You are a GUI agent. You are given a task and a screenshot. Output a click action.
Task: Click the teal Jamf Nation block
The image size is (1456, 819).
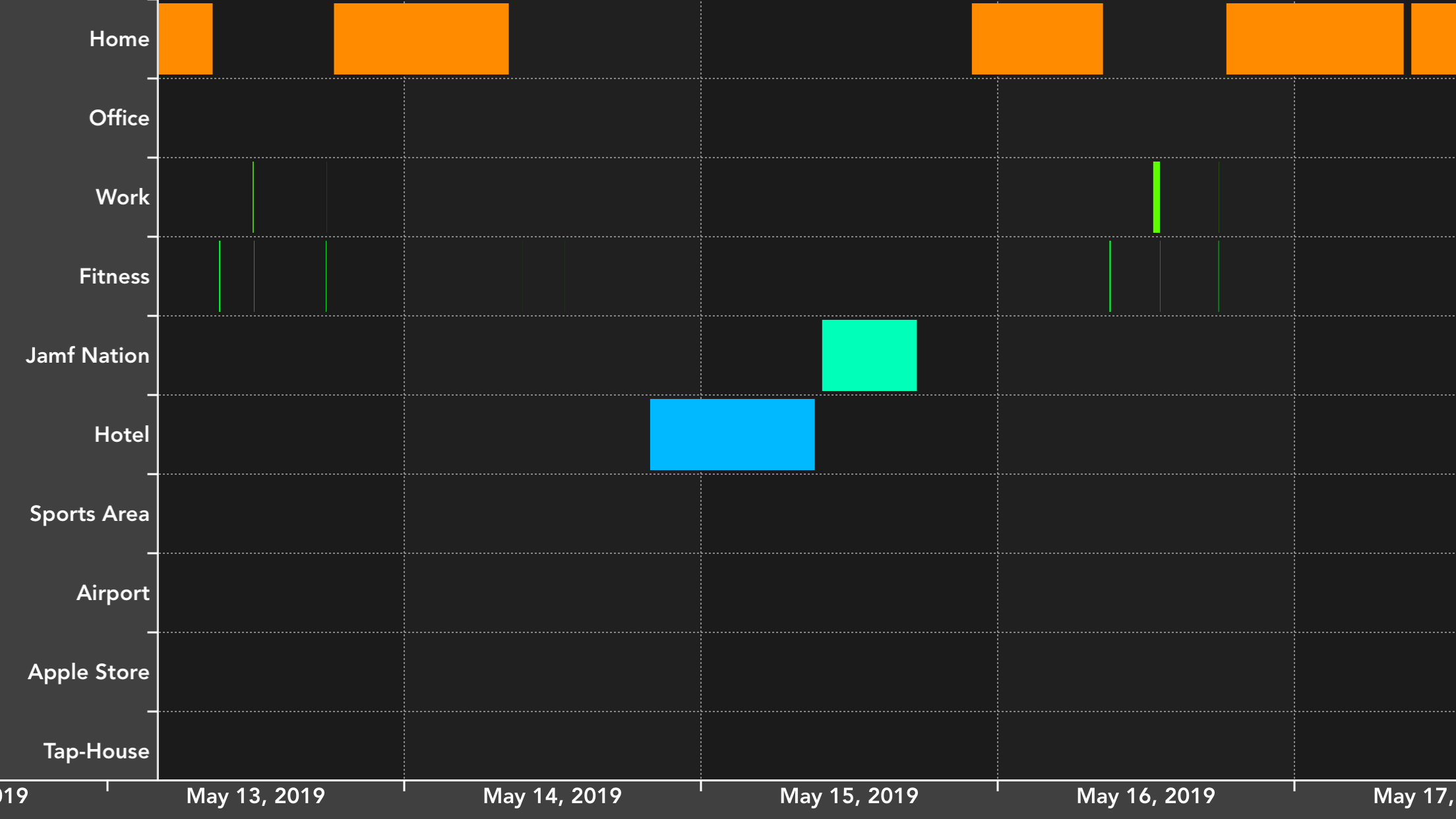869,355
